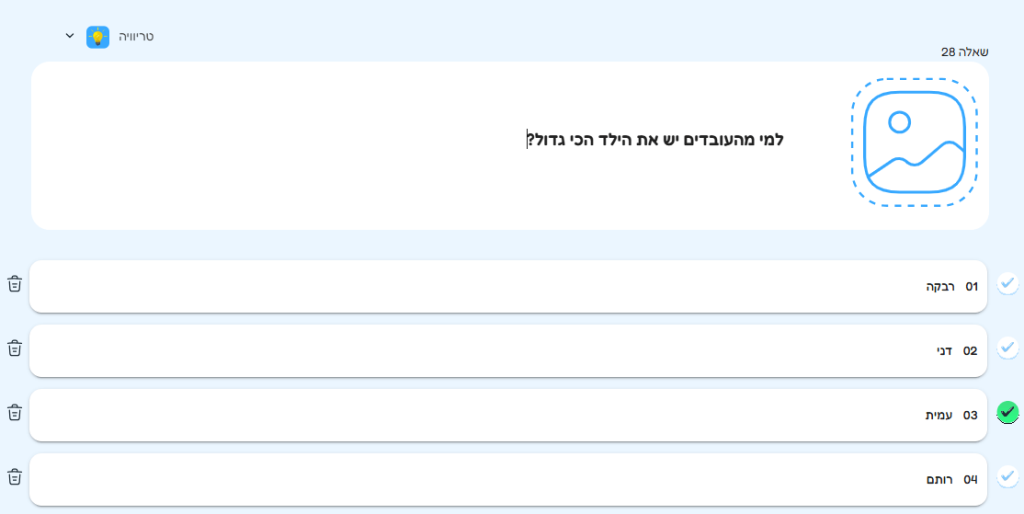
Task: Click the answer number 04
Action: pyautogui.click(x=970, y=480)
